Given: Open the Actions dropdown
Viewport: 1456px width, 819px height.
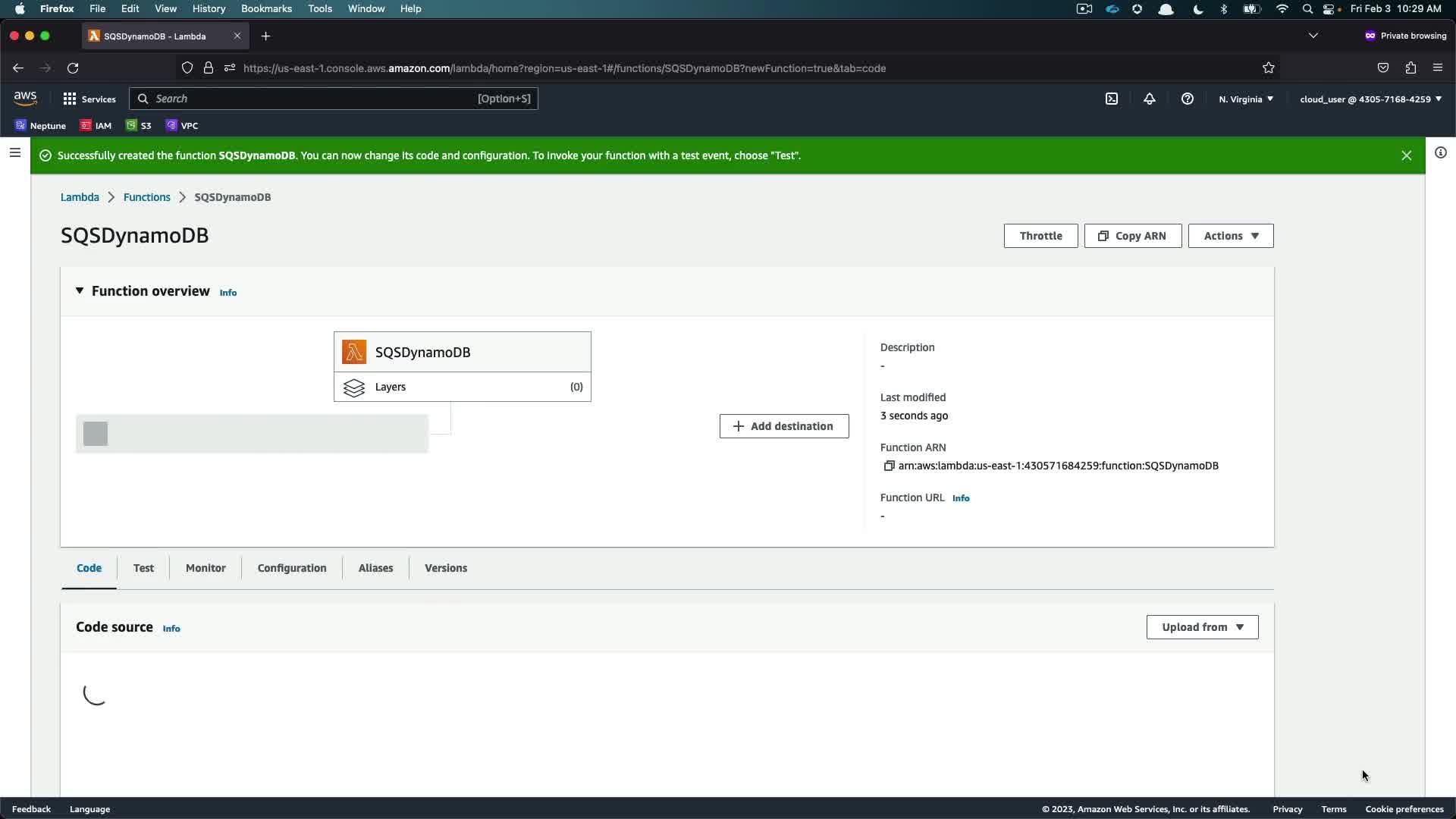Looking at the screenshot, I should coord(1230,236).
